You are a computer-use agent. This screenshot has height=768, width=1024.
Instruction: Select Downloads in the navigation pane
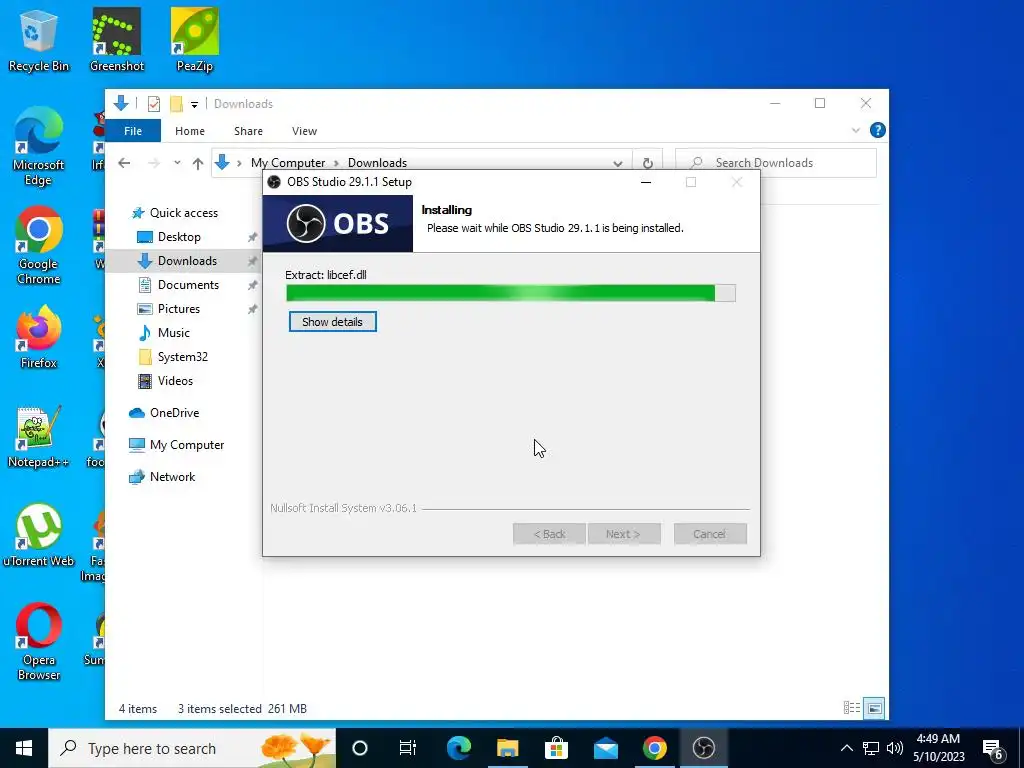coord(187,261)
